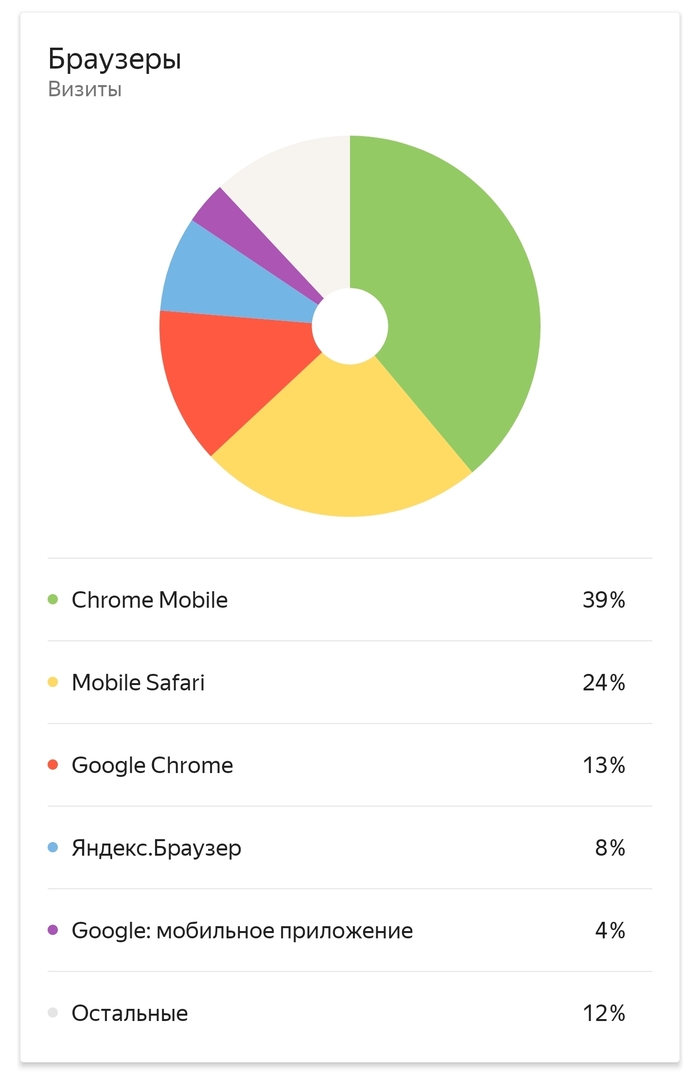Click the blue dot beside Яндекс.Браузер
This screenshot has width=700, height=1074.
coord(53,848)
